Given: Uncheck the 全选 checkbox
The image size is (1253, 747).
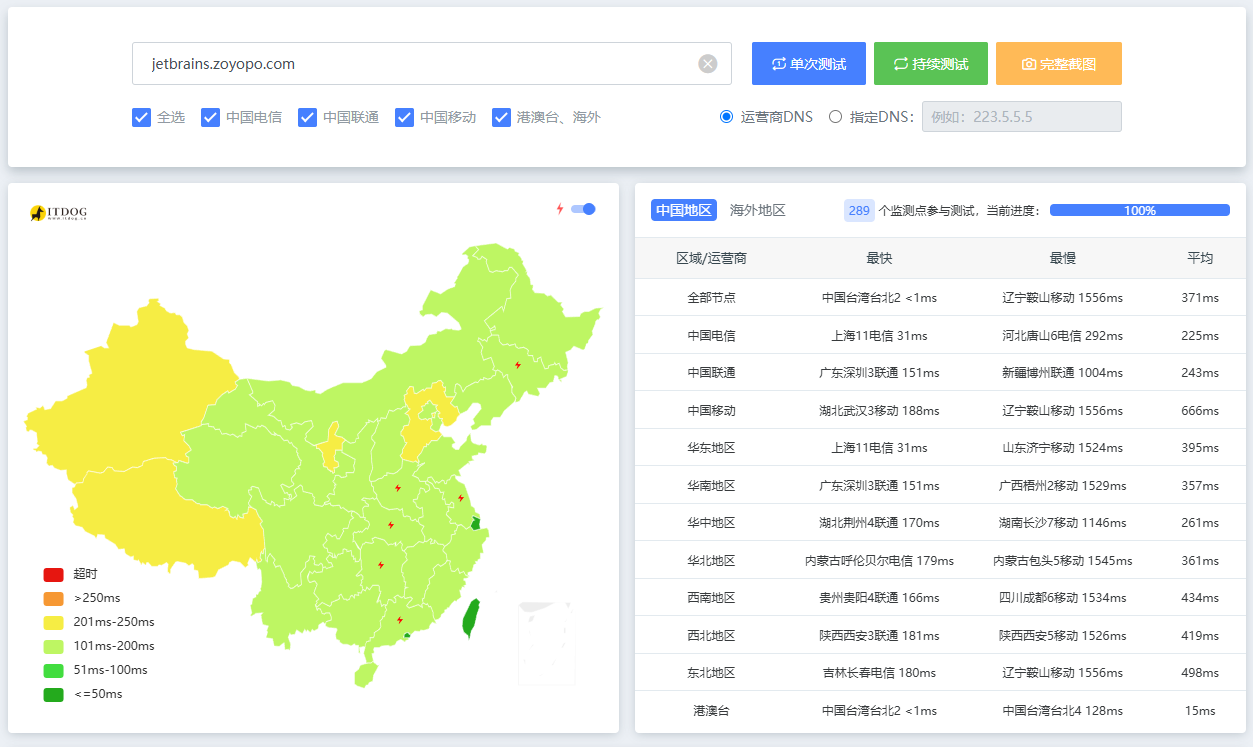Looking at the screenshot, I should click(141, 117).
